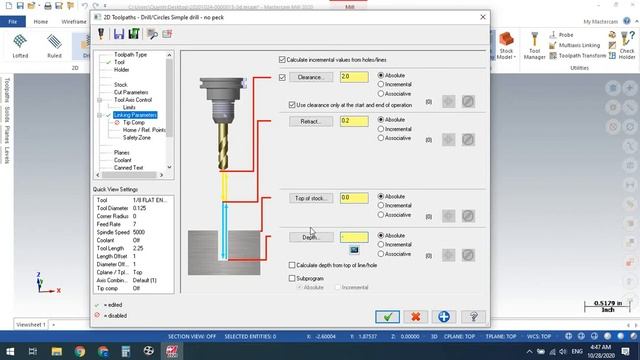Select Absolute for Retract

(x=381, y=120)
